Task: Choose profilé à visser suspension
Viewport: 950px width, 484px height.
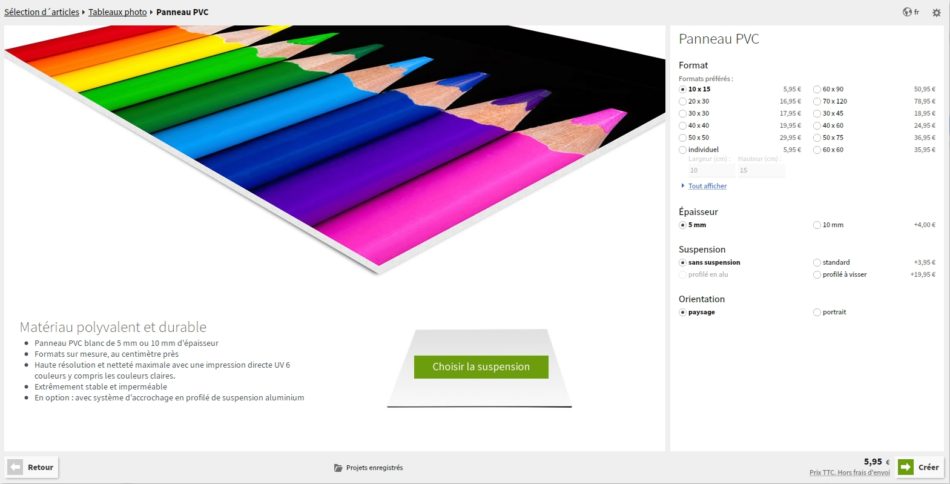Action: pyautogui.click(x=817, y=274)
